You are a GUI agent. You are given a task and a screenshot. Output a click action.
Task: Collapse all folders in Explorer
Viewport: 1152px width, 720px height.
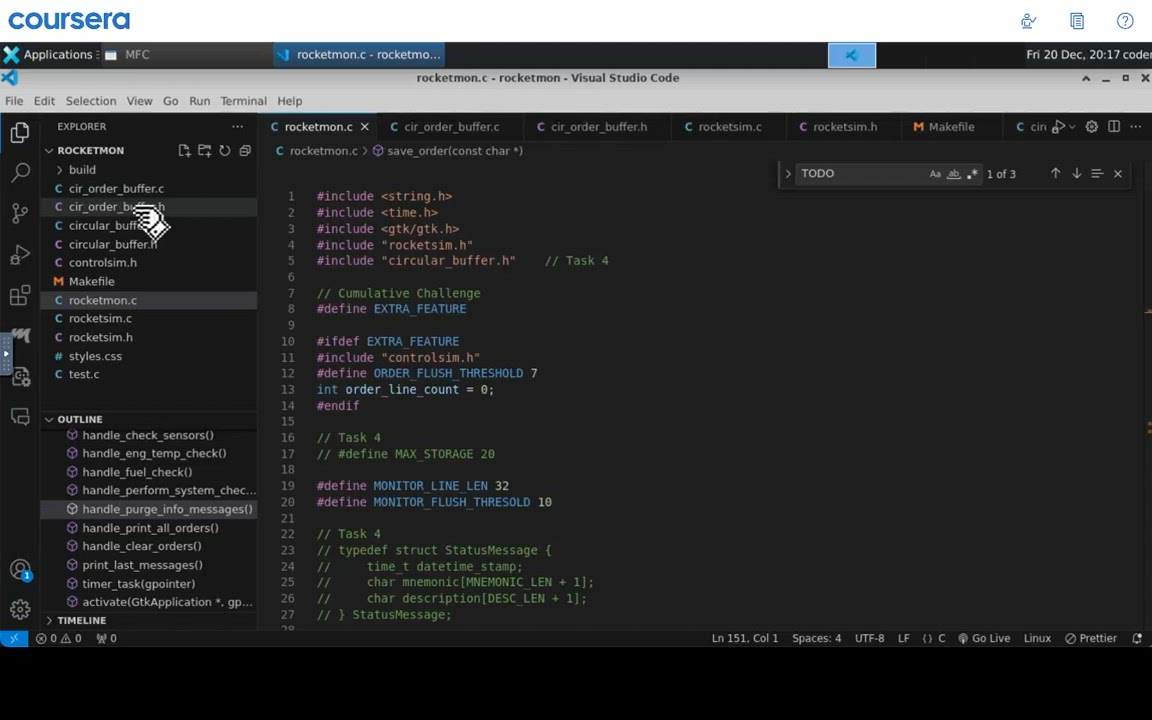pyautogui.click(x=245, y=151)
